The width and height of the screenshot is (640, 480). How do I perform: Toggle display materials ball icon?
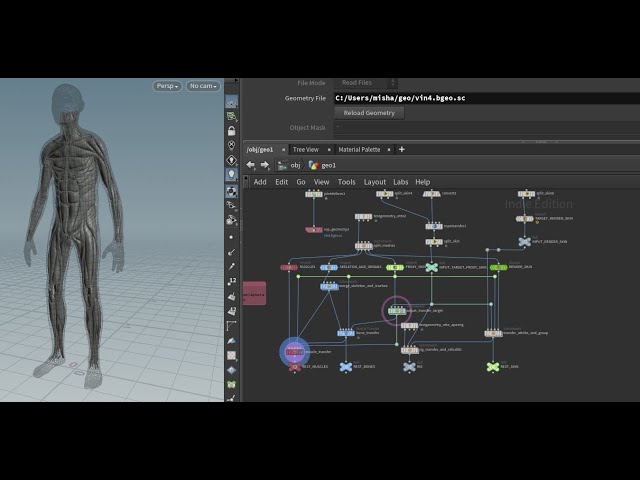click(x=231, y=191)
